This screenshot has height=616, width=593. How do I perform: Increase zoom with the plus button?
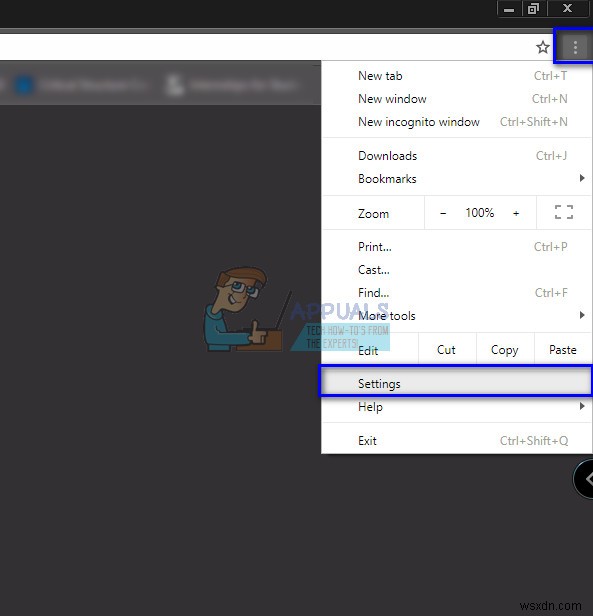516,213
